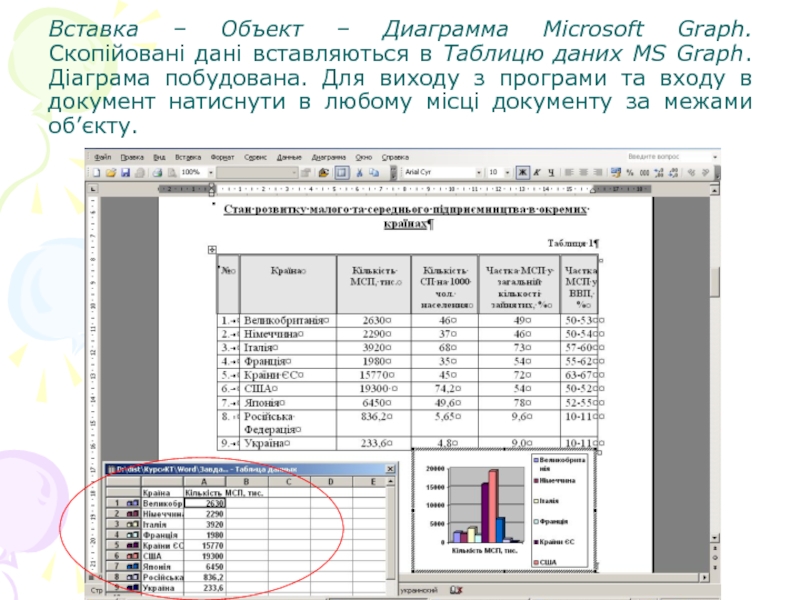Click the ruler tab selector button
This screenshot has width=800, height=600.
[x=92, y=189]
